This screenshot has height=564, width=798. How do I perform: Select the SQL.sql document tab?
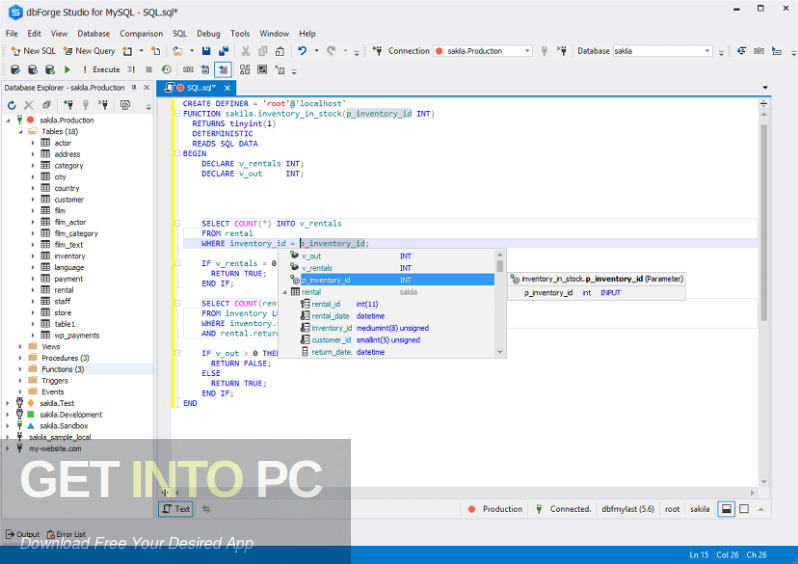pyautogui.click(x=196, y=88)
